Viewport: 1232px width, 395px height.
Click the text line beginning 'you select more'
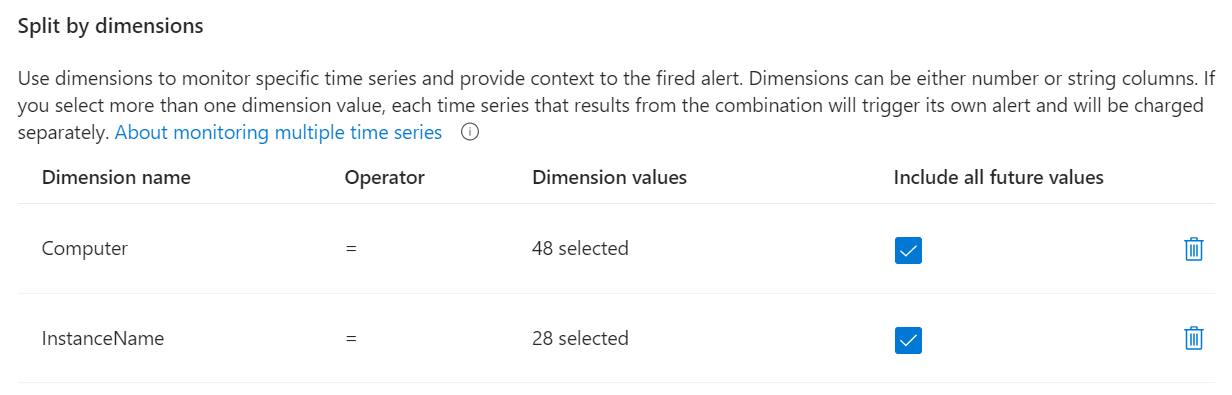(x=610, y=105)
